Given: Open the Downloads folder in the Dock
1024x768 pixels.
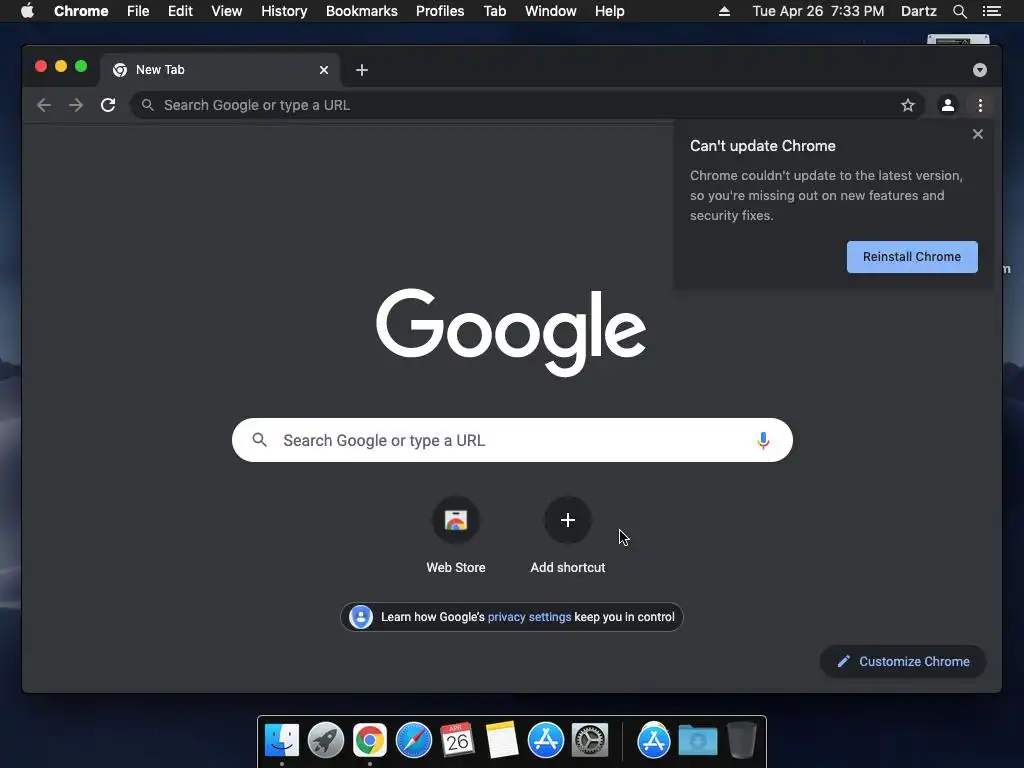Looking at the screenshot, I should tap(697, 741).
